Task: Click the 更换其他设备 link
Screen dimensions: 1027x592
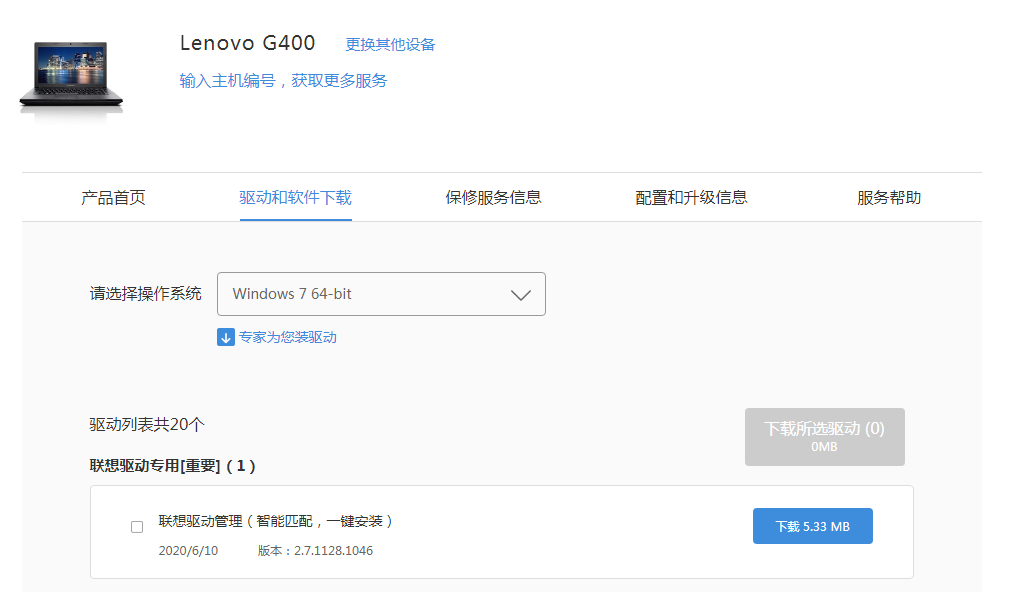Action: pos(390,45)
